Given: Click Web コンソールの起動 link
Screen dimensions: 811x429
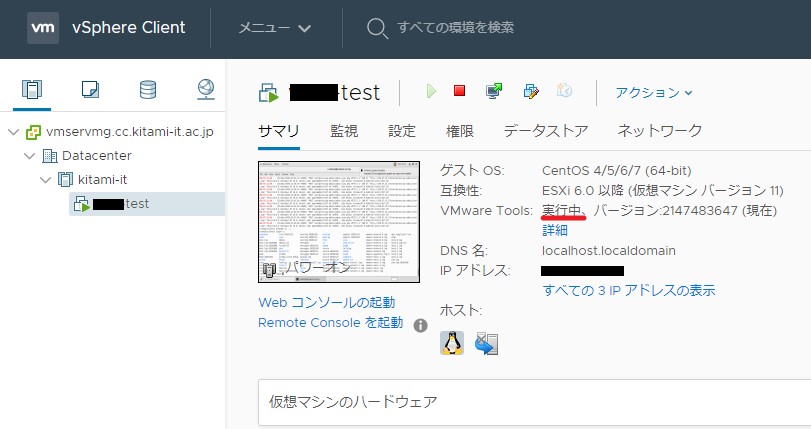Looking at the screenshot, I should (x=326, y=302).
